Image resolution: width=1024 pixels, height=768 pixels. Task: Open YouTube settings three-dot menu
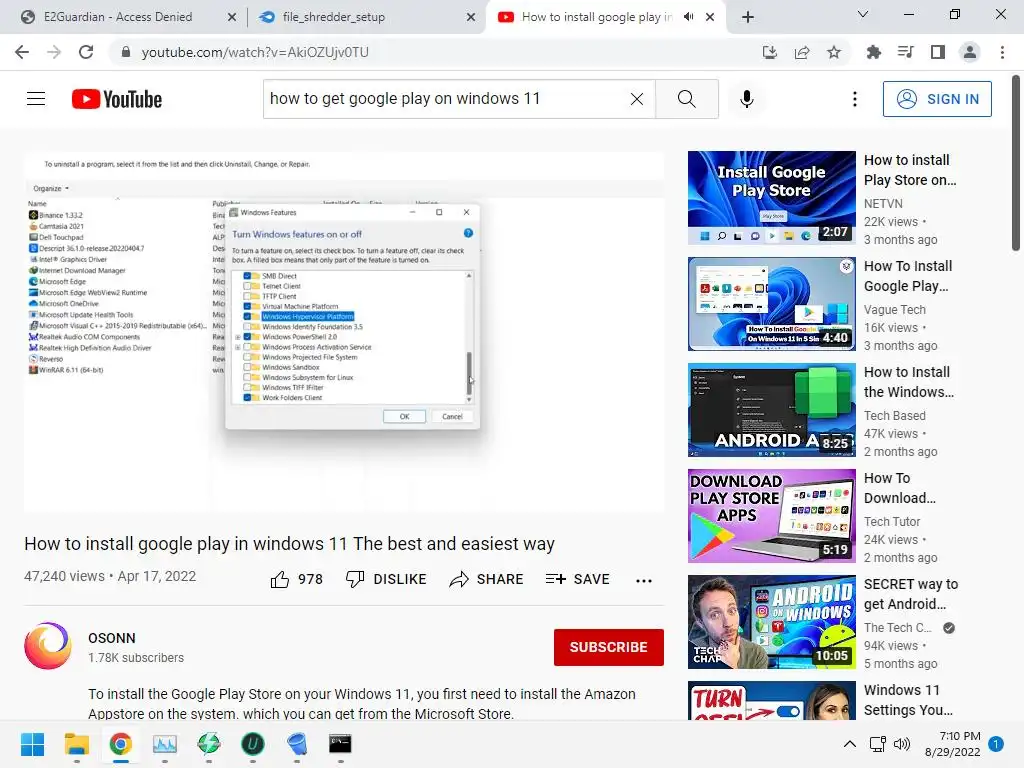click(x=855, y=99)
